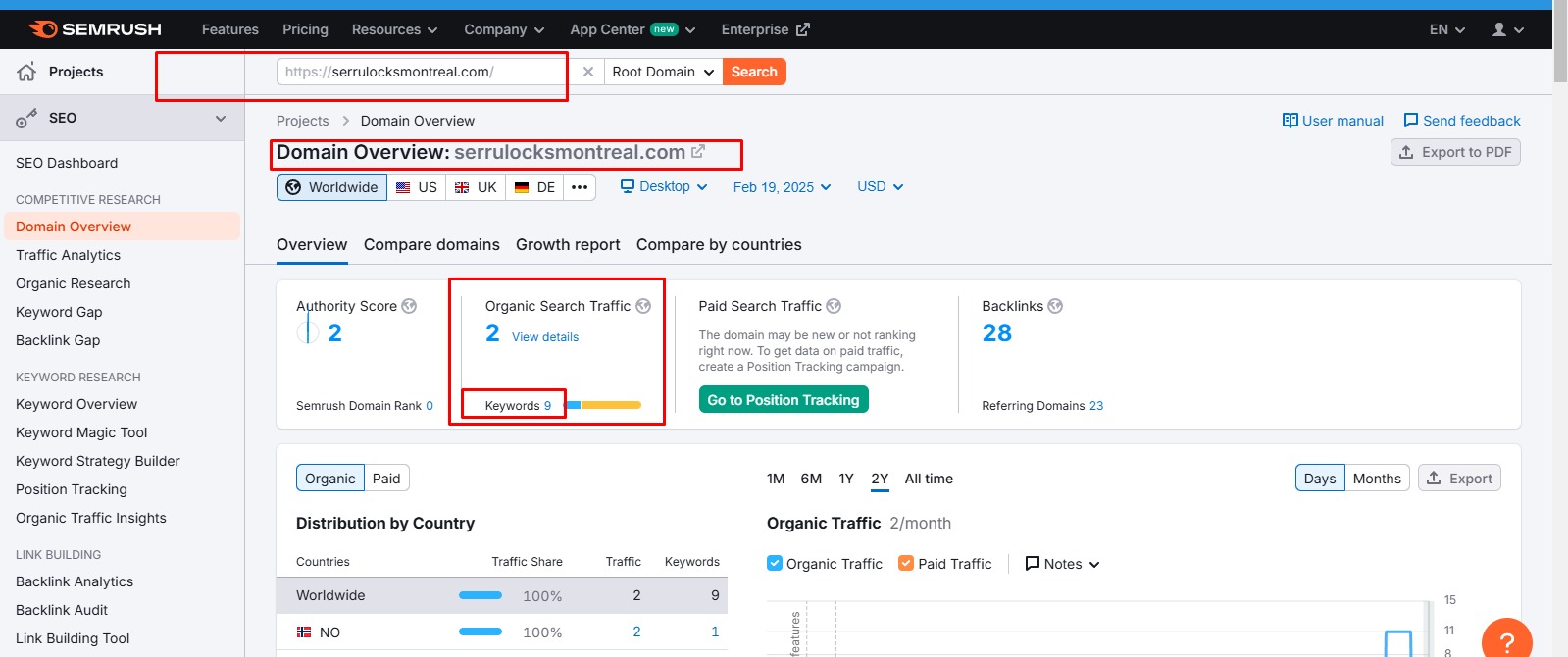Open the Feb 19, 2025 date dropdown
The image size is (1568, 657).
pos(782,187)
